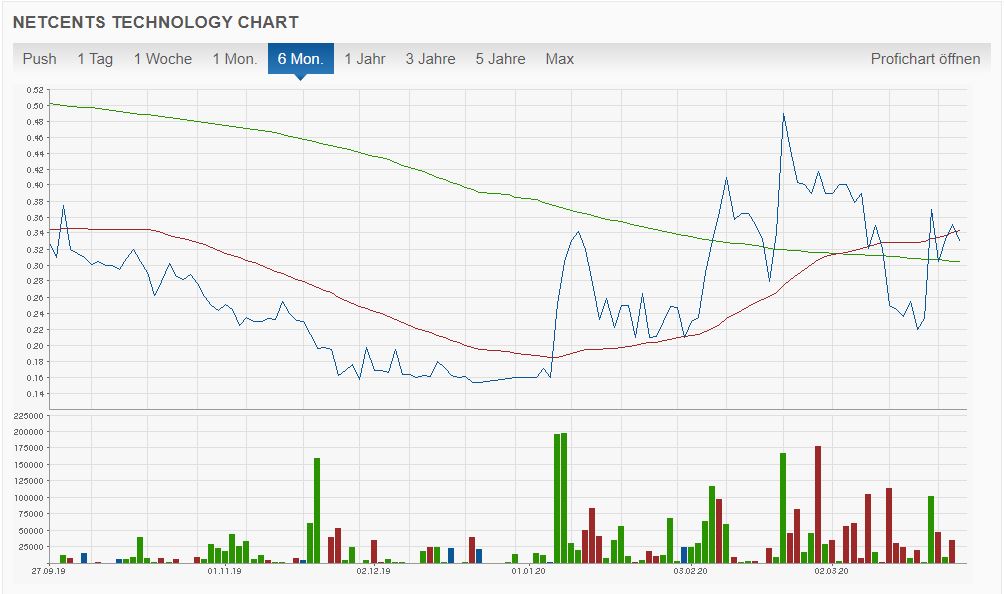Click the 25000 volume axis label
The width and height of the screenshot is (1004, 594).
pos(30,547)
